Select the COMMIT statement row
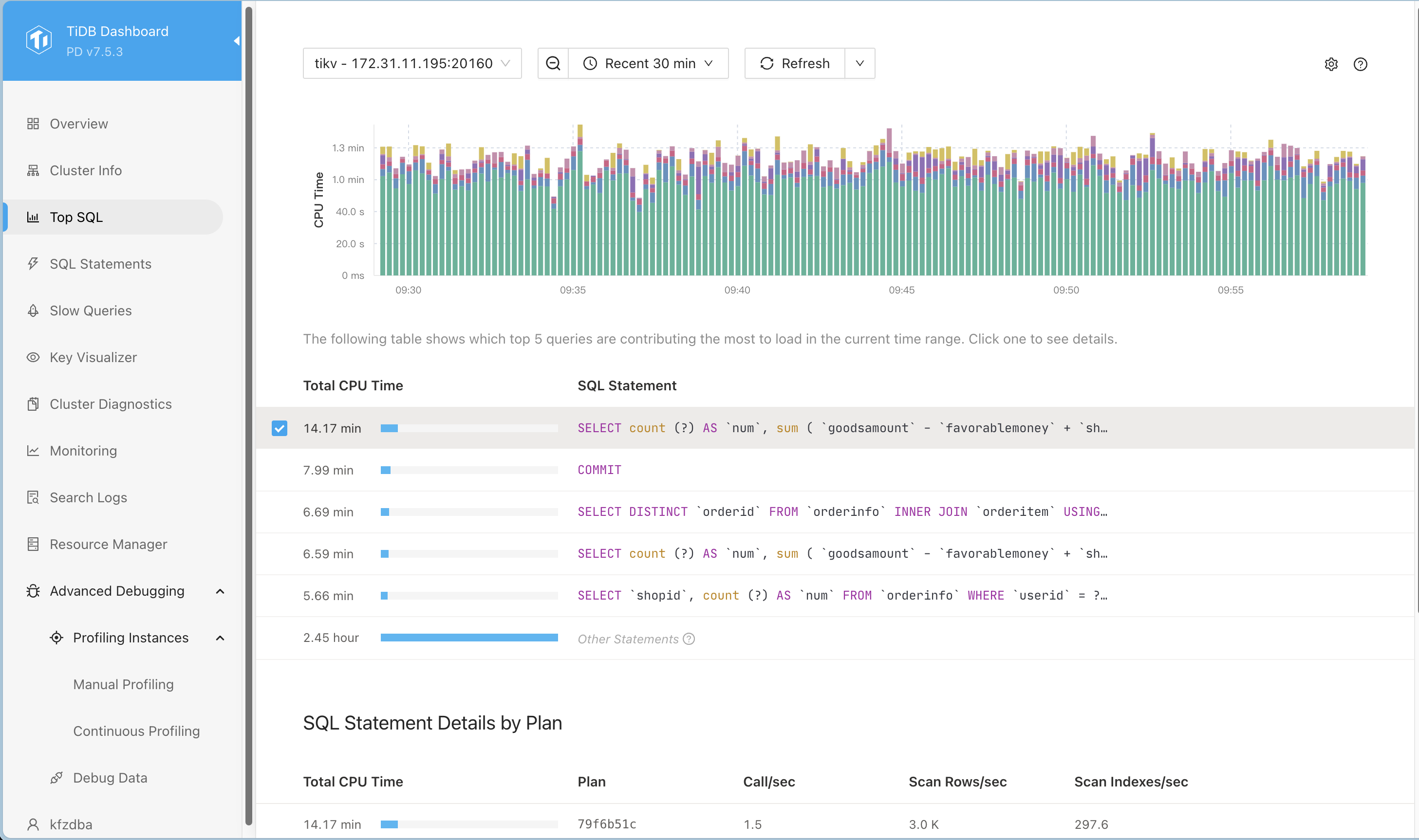The width and height of the screenshot is (1419, 840). (599, 470)
